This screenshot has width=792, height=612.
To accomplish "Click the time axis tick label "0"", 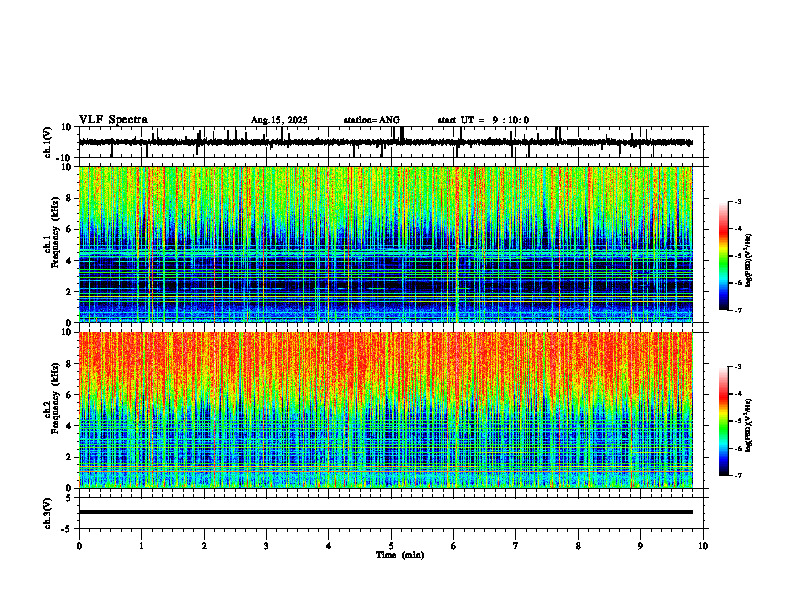I will pos(79,546).
